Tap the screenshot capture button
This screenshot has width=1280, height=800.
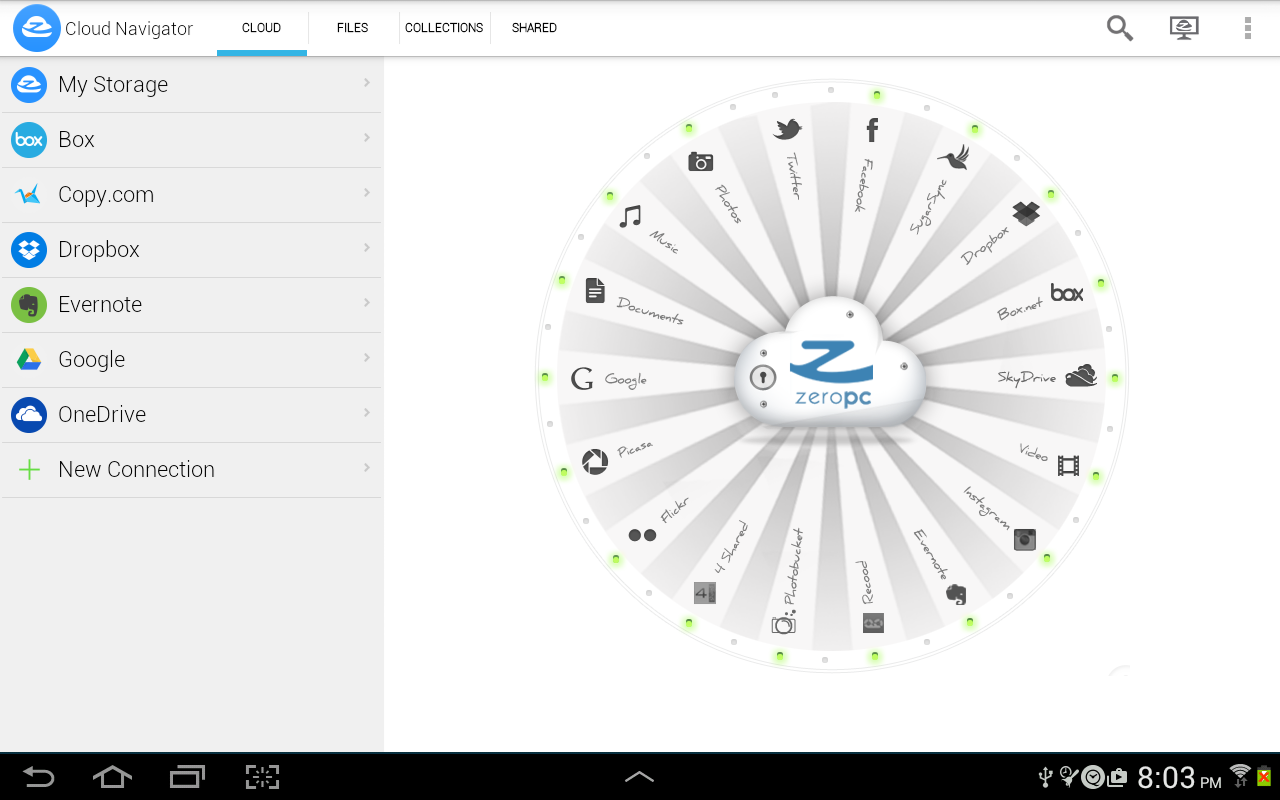(x=262, y=777)
